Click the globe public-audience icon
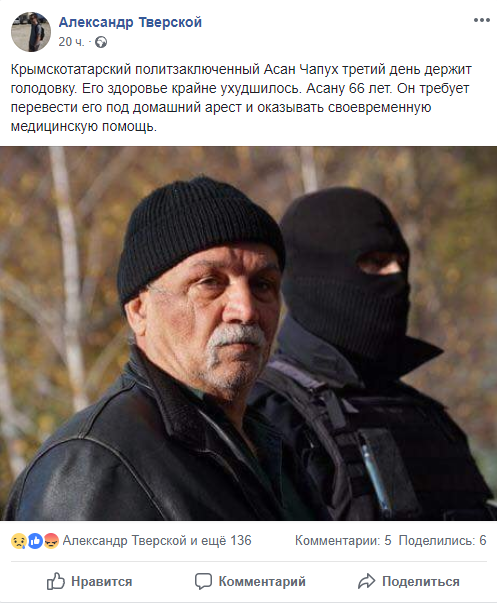 [101, 42]
